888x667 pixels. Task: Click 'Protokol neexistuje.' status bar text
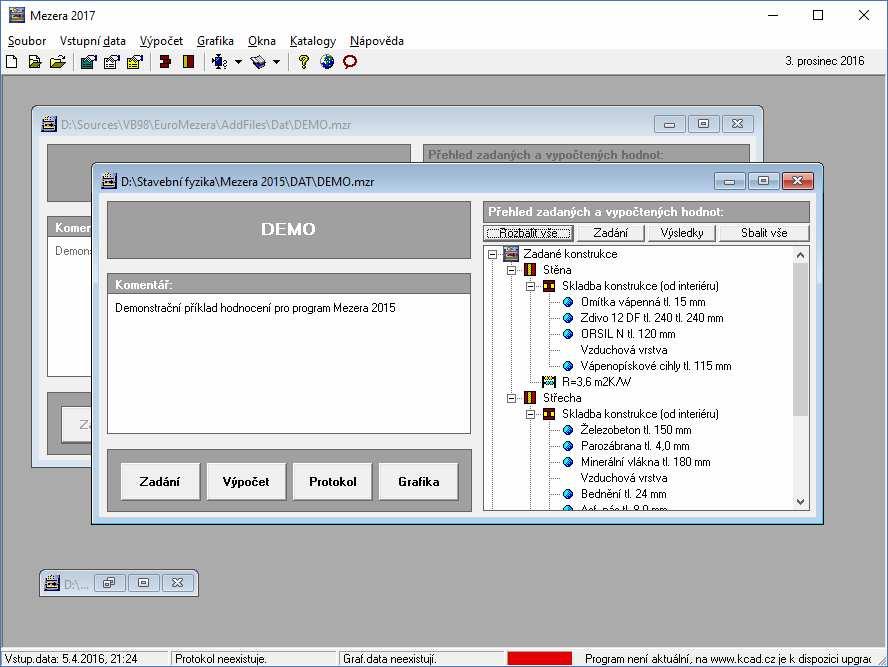click(220, 659)
